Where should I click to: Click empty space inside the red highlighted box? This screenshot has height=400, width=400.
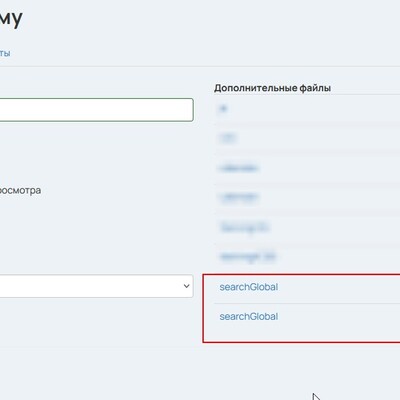click(x=300, y=332)
